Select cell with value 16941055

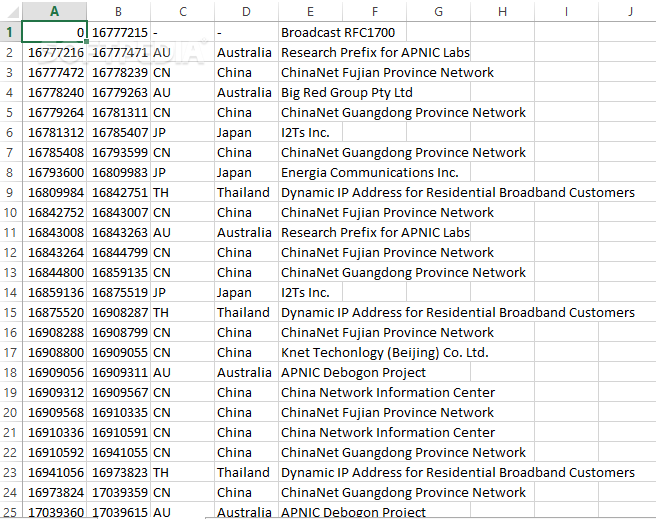[x=118, y=453]
